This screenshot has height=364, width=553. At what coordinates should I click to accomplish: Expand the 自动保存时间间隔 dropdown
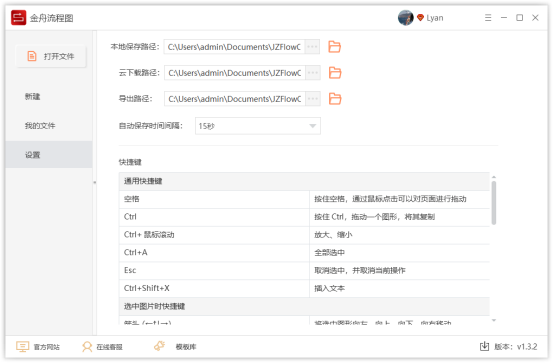click(258, 126)
